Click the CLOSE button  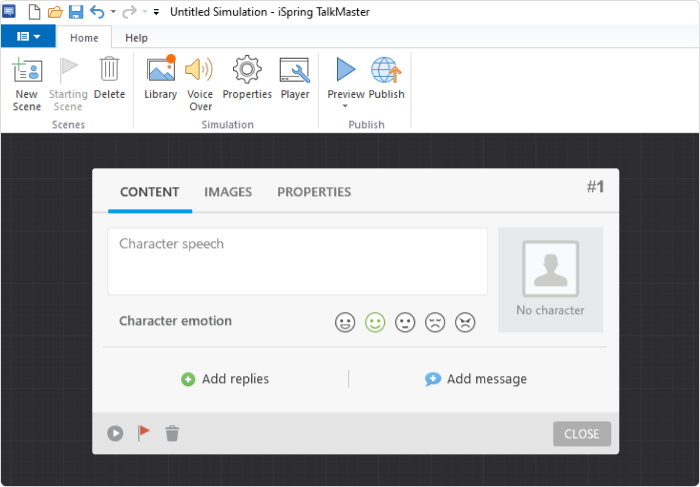click(582, 434)
